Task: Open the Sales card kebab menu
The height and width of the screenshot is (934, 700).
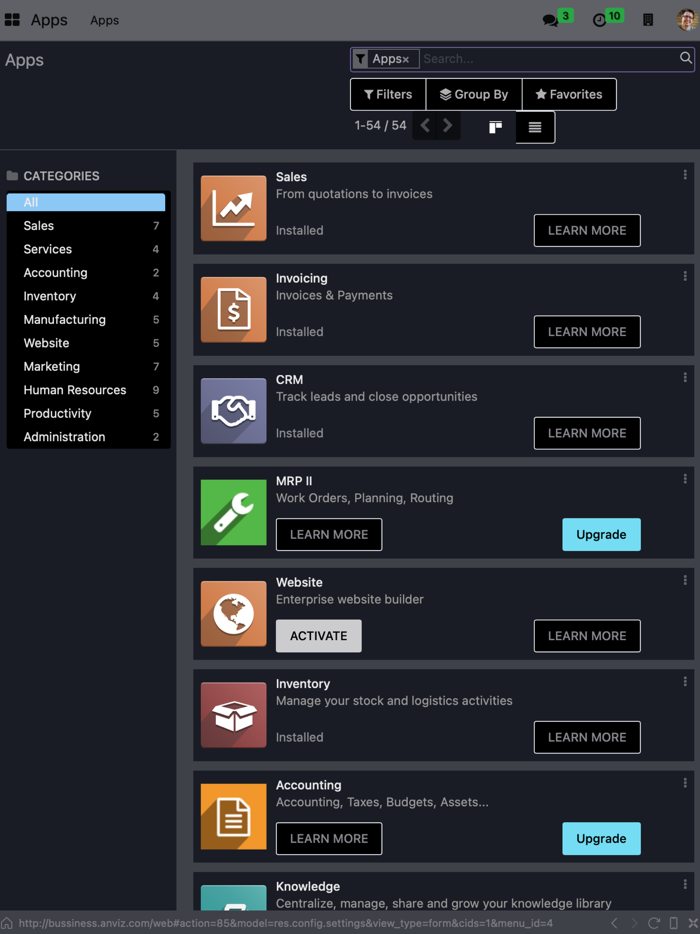Action: [x=685, y=175]
